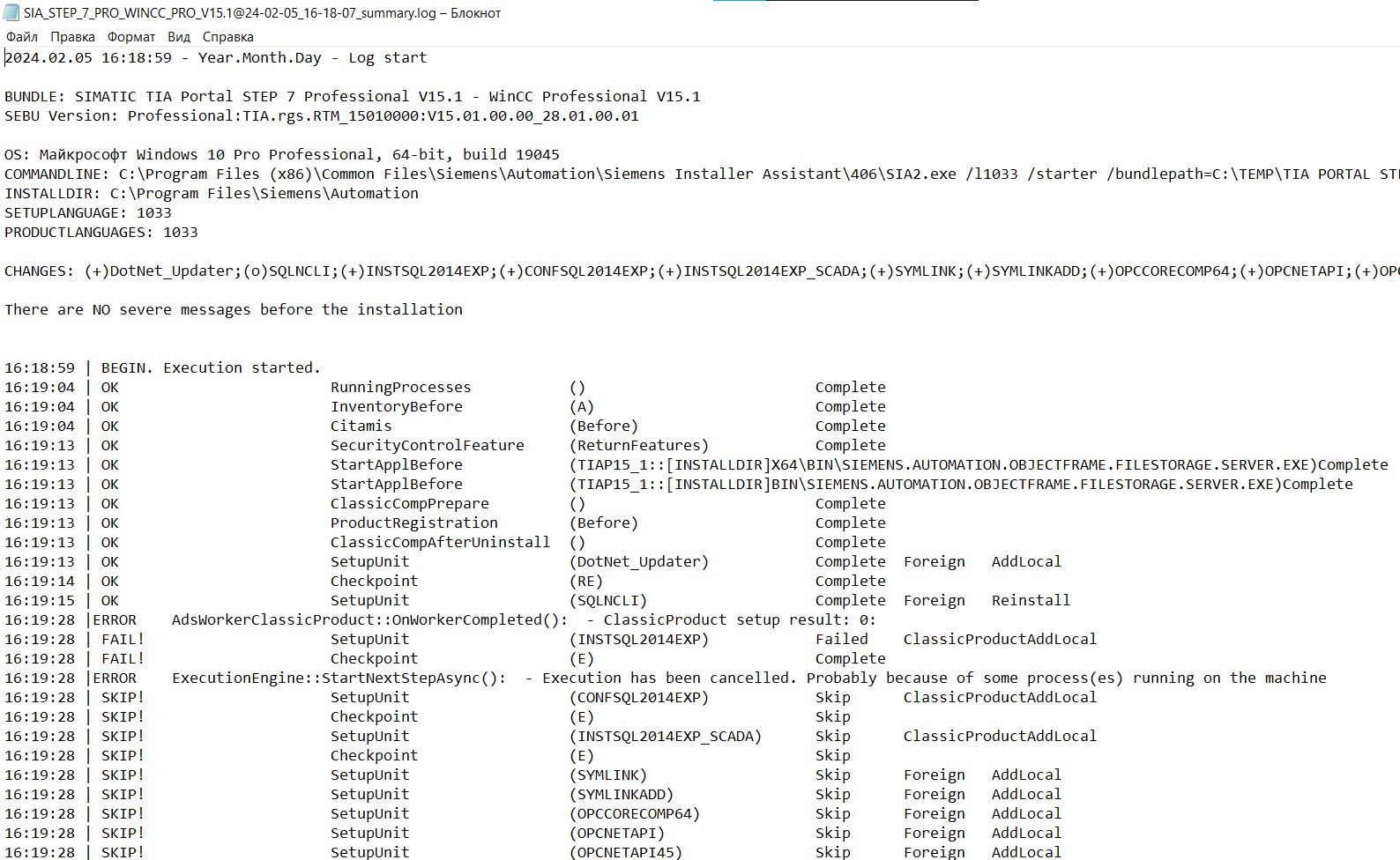
Task: Click the (INSTSQL2014EXP) failed unit text
Action: click(x=639, y=640)
